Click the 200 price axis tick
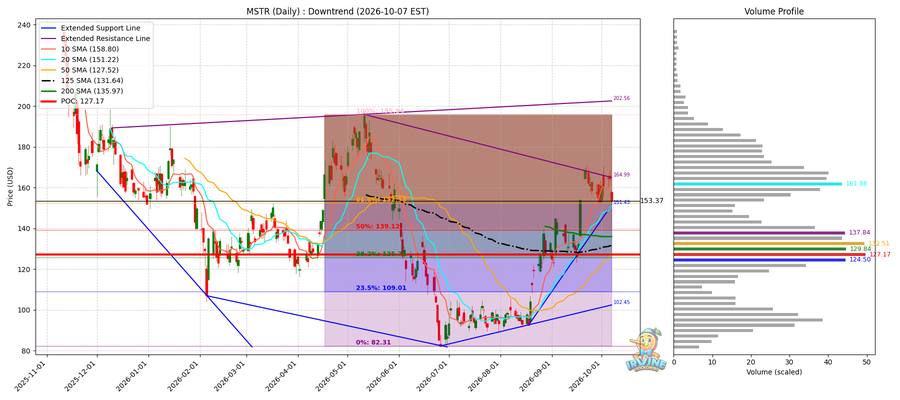This screenshot has width=900, height=400. click(25, 107)
